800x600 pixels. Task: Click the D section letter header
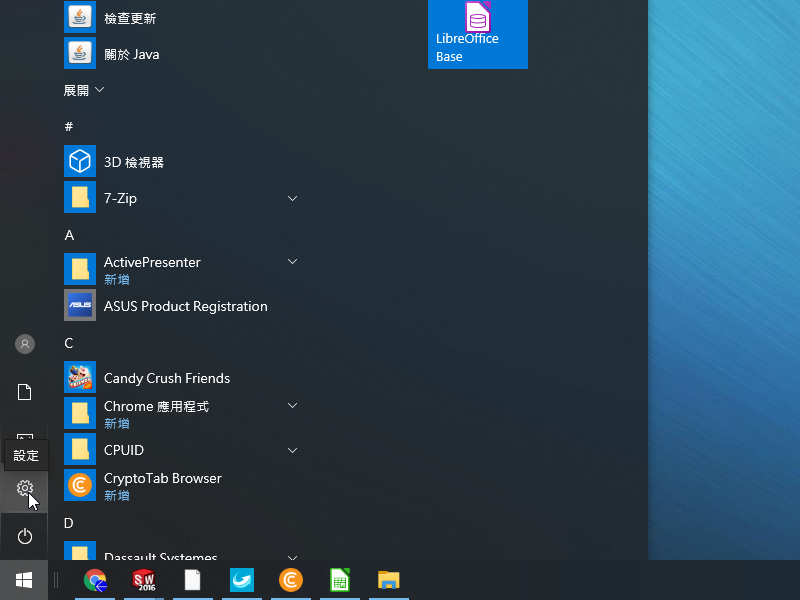[x=69, y=523]
